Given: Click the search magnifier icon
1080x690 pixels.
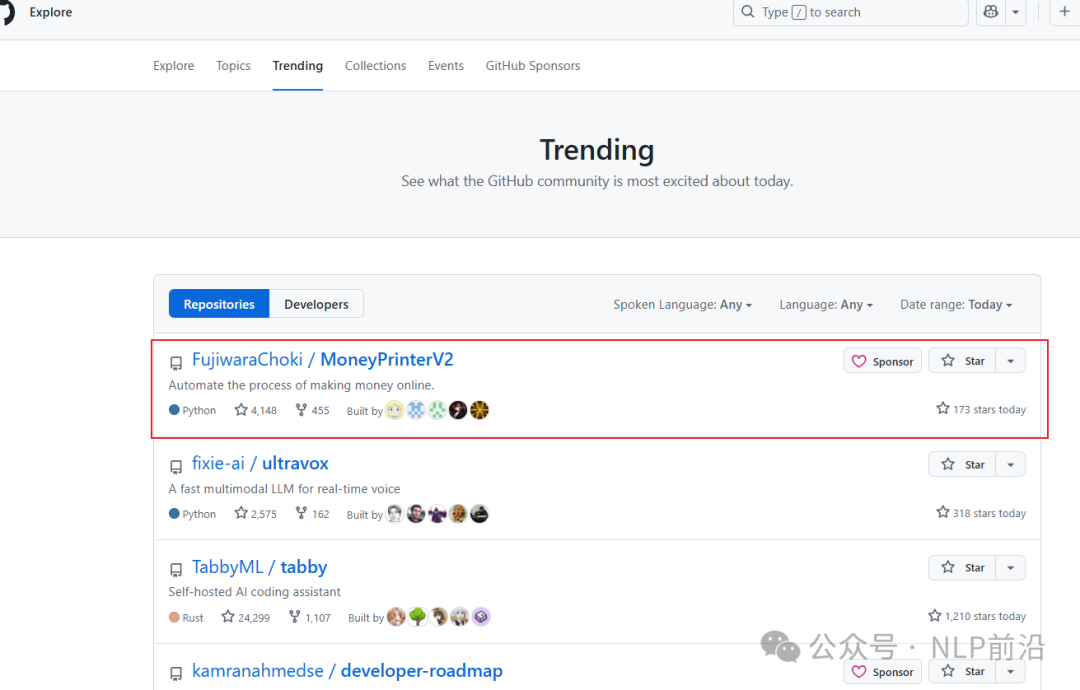Looking at the screenshot, I should 747,12.
